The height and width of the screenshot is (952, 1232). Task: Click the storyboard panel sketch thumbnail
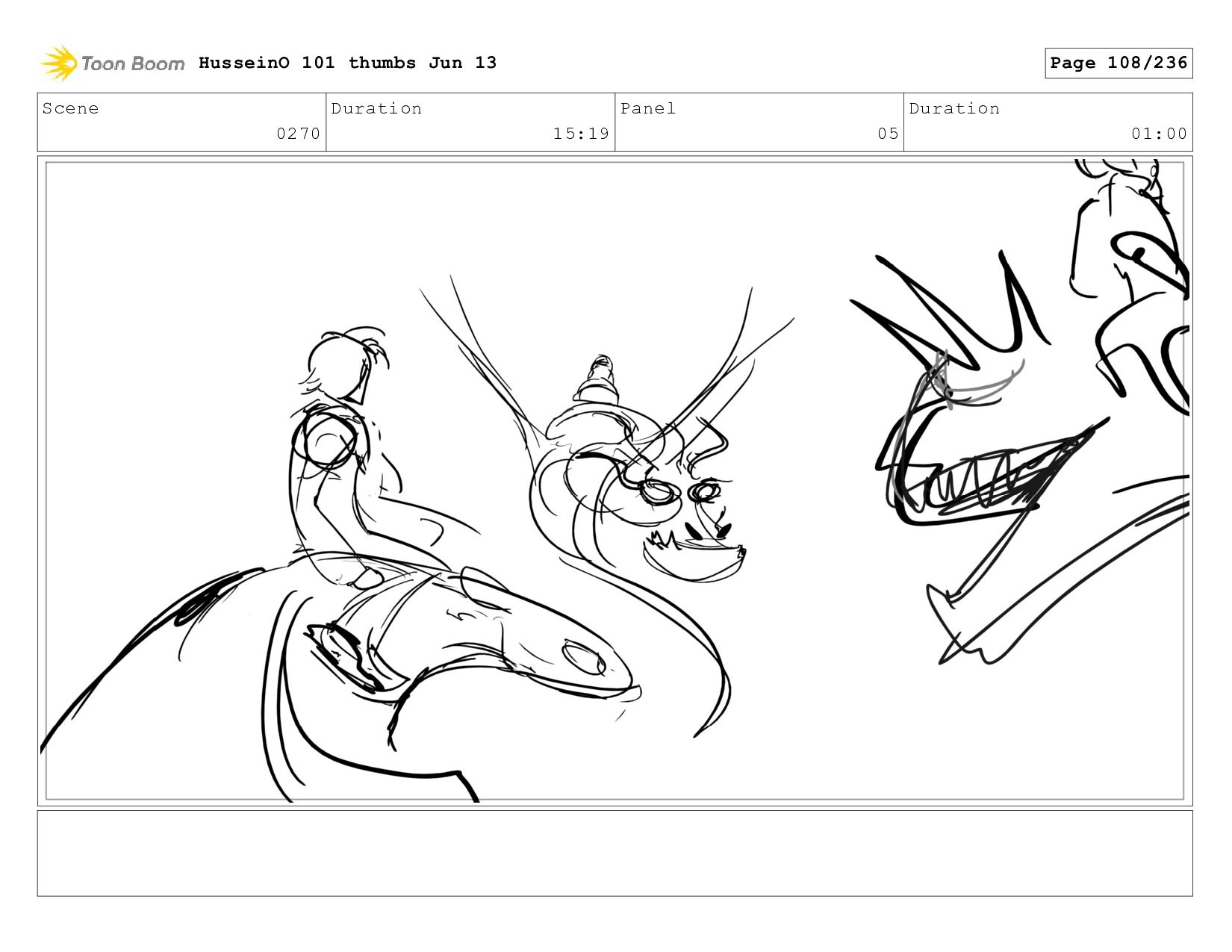(x=615, y=481)
